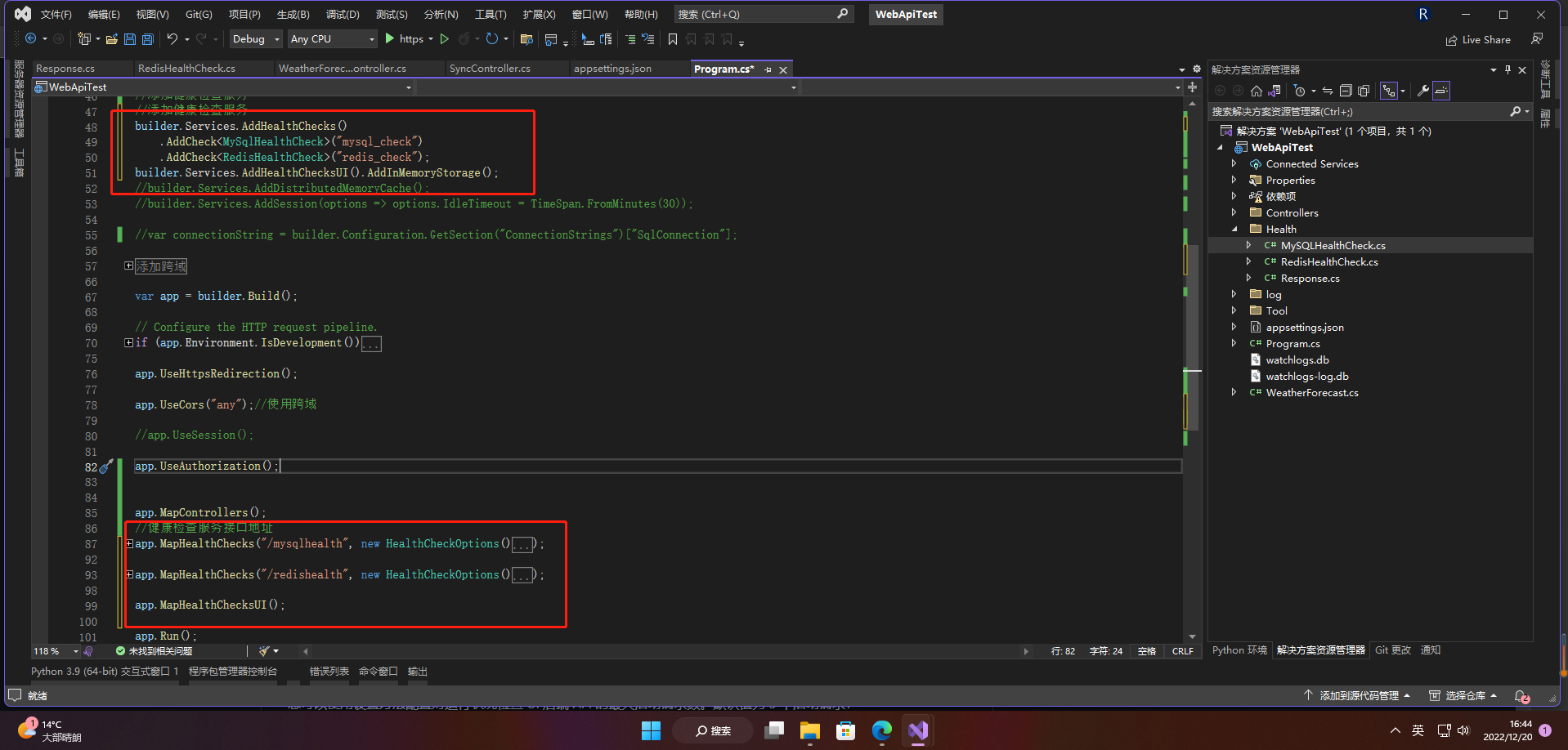Click Sync with Active Document arrows icon
The image size is (1568, 750).
point(1327,91)
